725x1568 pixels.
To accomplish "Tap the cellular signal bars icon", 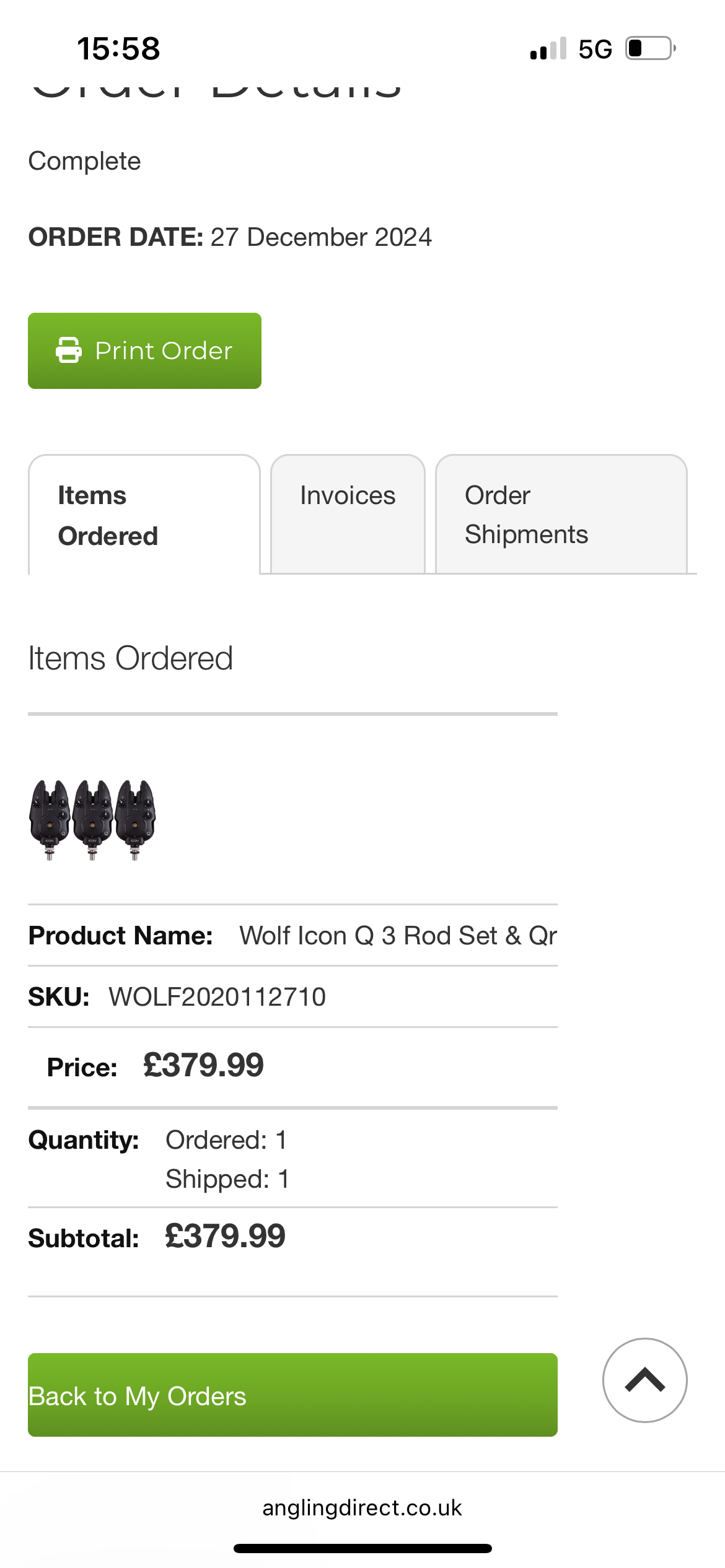I will 548,48.
